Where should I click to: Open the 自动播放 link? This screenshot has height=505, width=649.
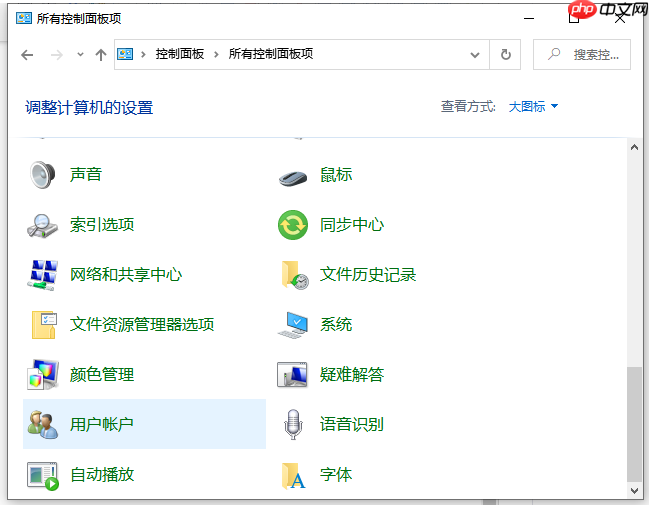click(x=102, y=475)
